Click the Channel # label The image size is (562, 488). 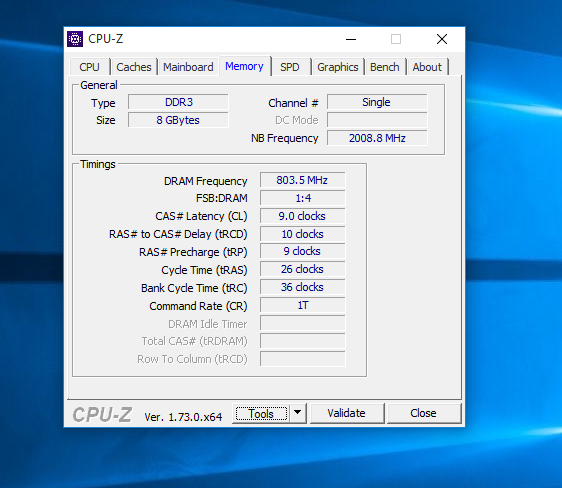pos(293,103)
